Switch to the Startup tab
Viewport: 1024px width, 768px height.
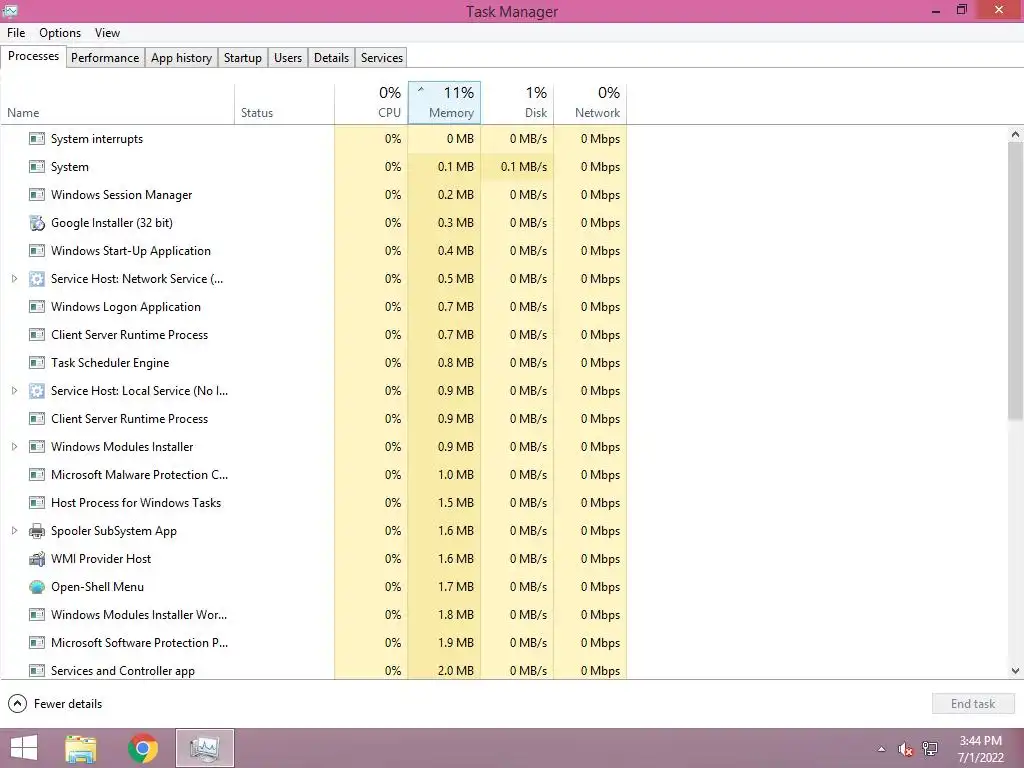(x=243, y=57)
